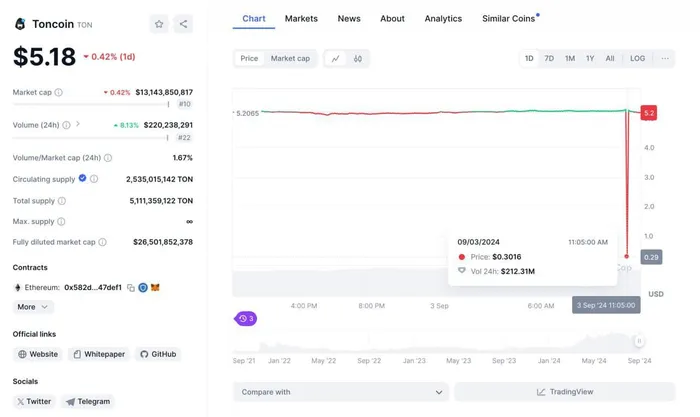Add token to MetaMask via fox icon
The image size is (700, 417).
pyautogui.click(x=155, y=288)
